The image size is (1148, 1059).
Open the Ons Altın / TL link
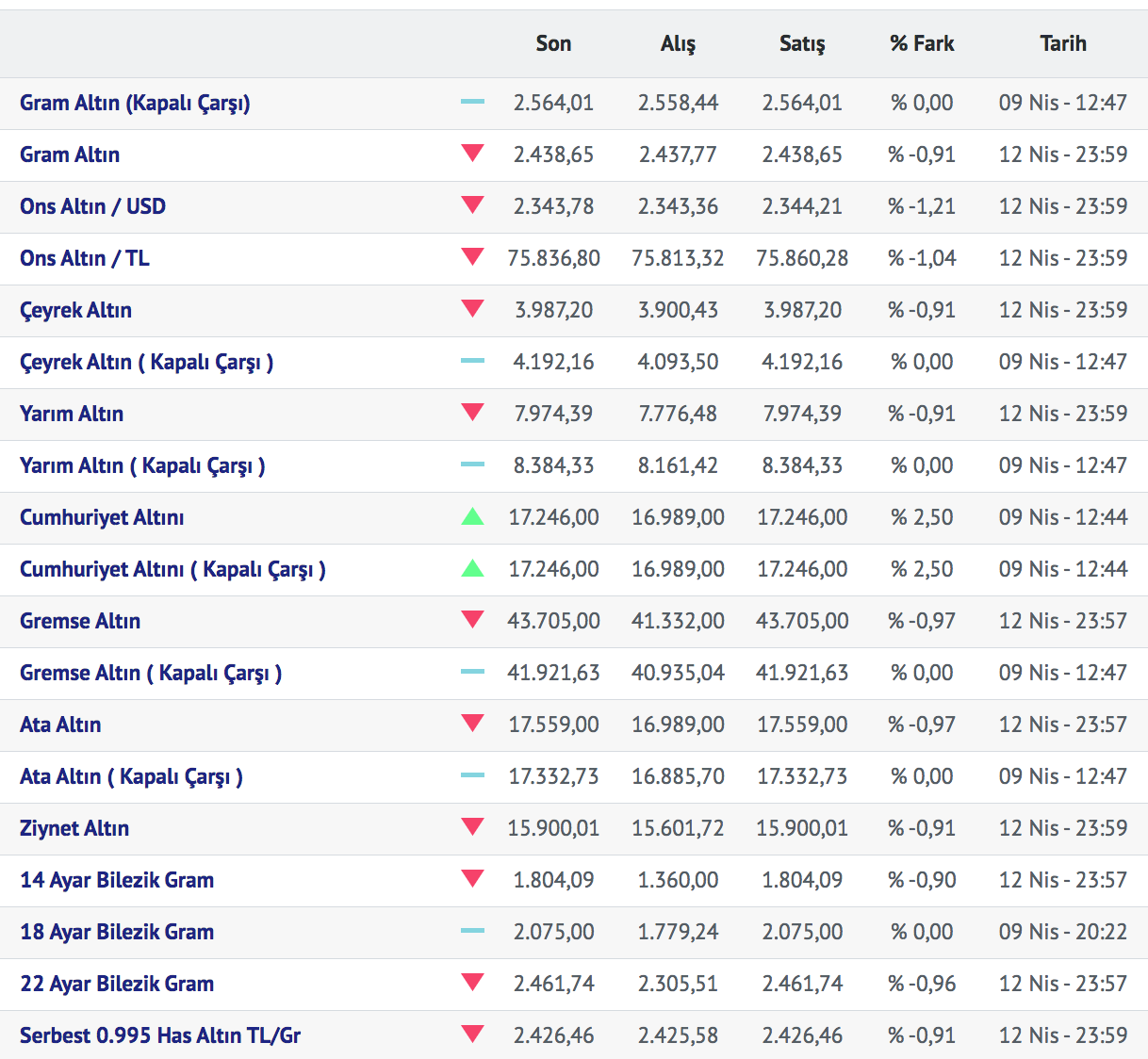click(85, 258)
